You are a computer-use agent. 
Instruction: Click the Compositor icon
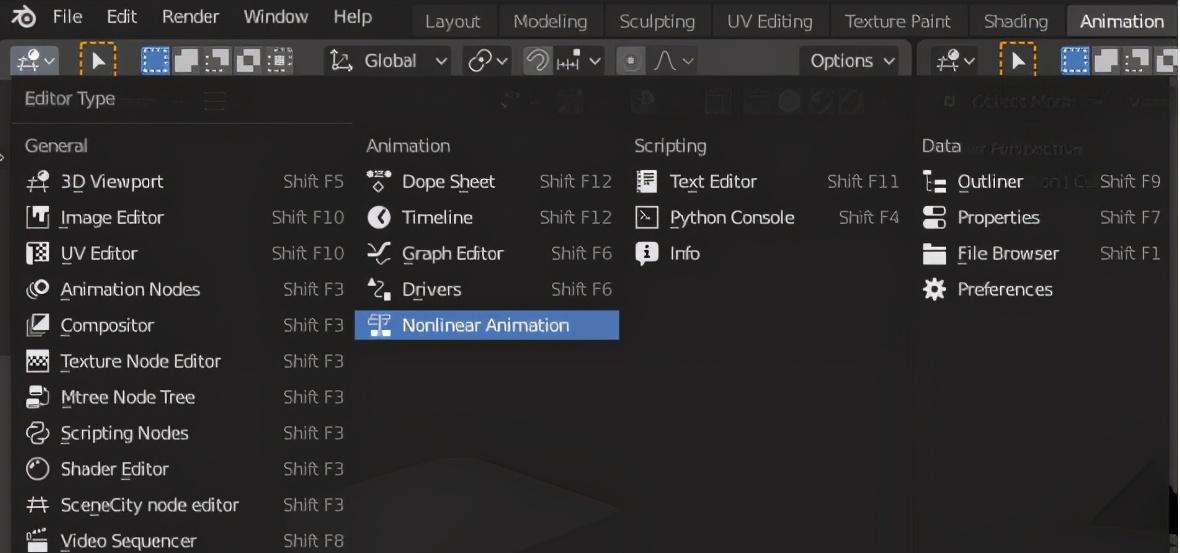pyautogui.click(x=38, y=326)
